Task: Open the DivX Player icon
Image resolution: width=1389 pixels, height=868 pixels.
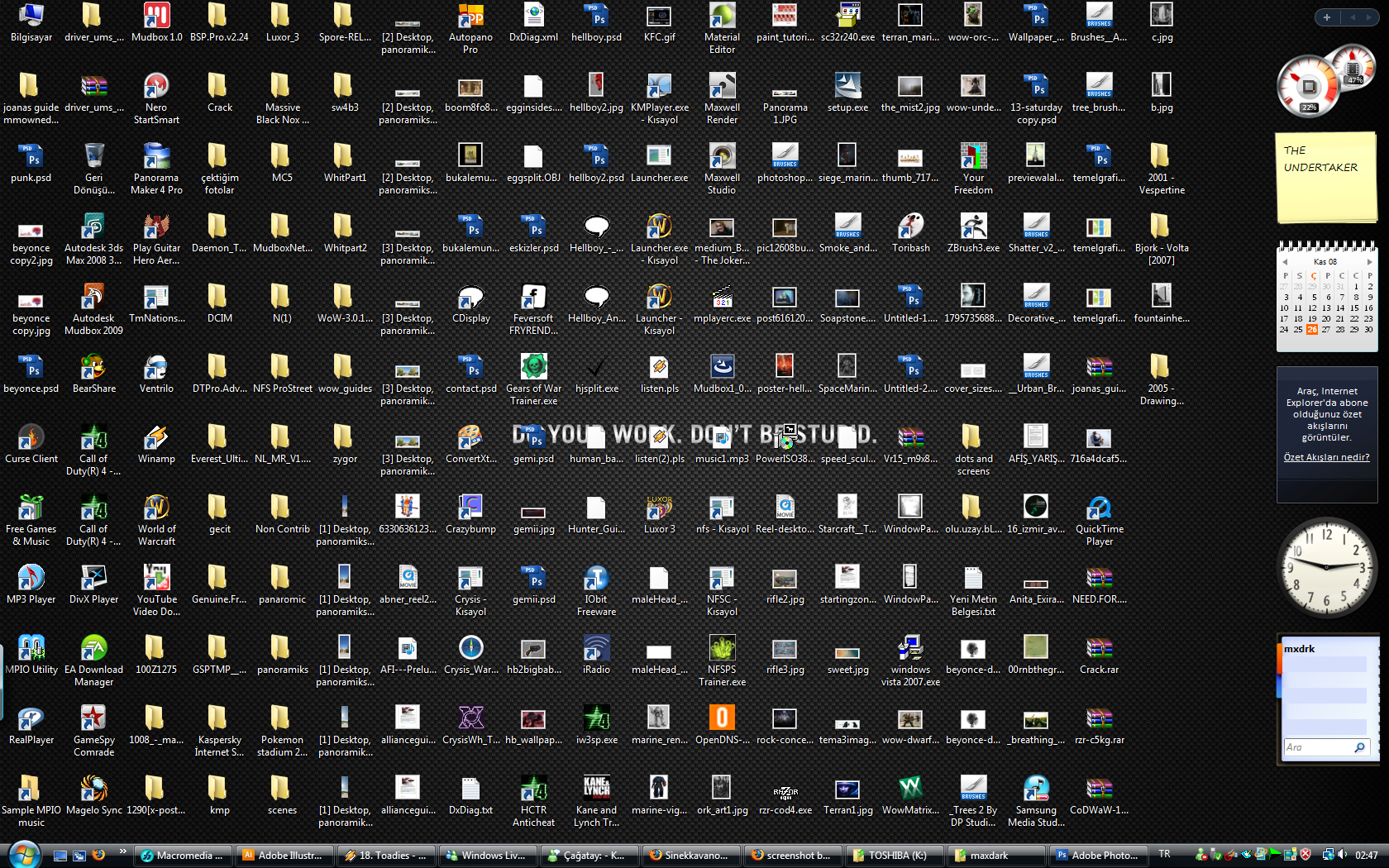Action: pos(94,584)
